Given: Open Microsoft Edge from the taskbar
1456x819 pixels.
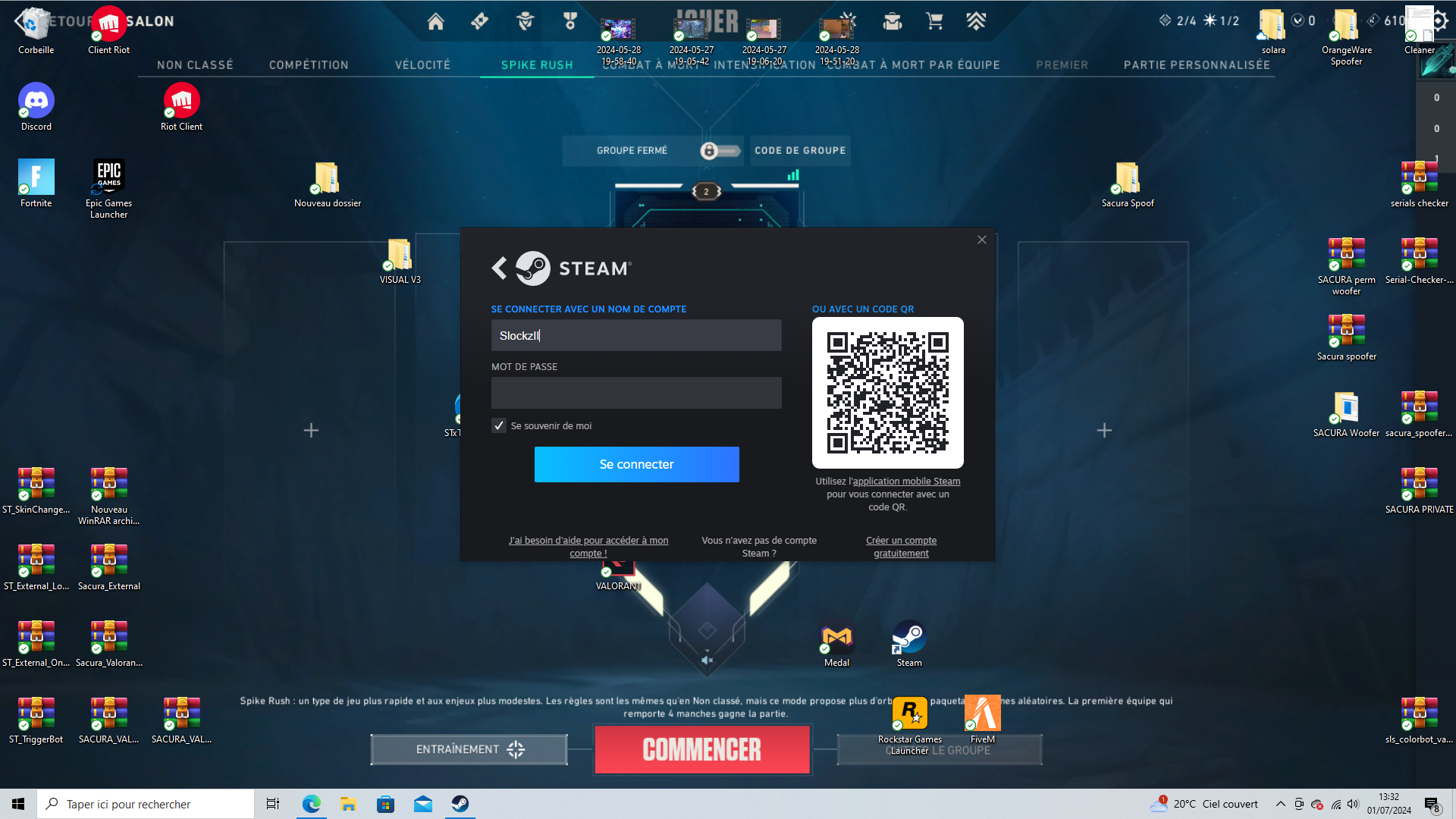Looking at the screenshot, I should pos(311,804).
